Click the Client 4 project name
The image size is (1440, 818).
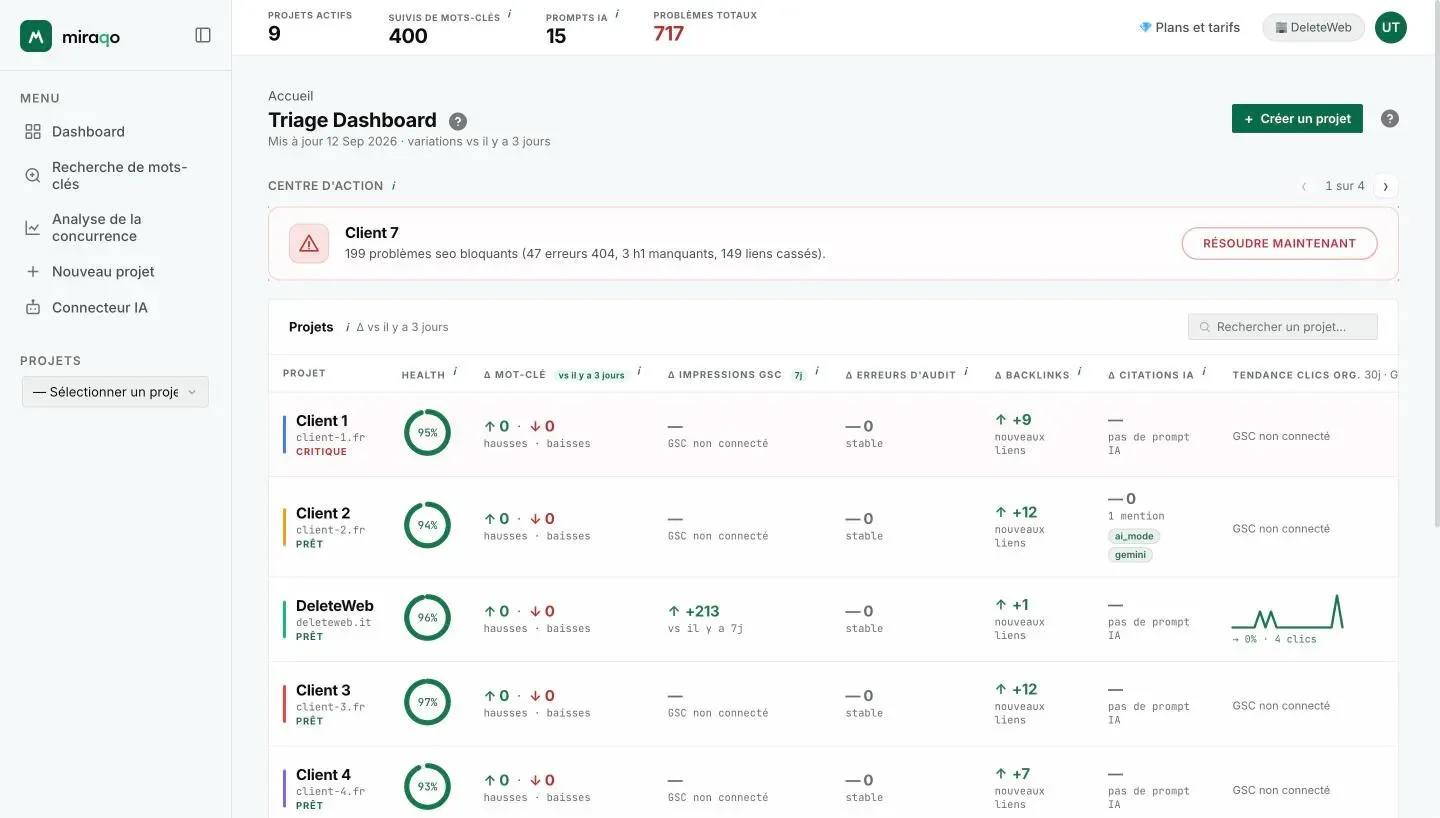323,774
